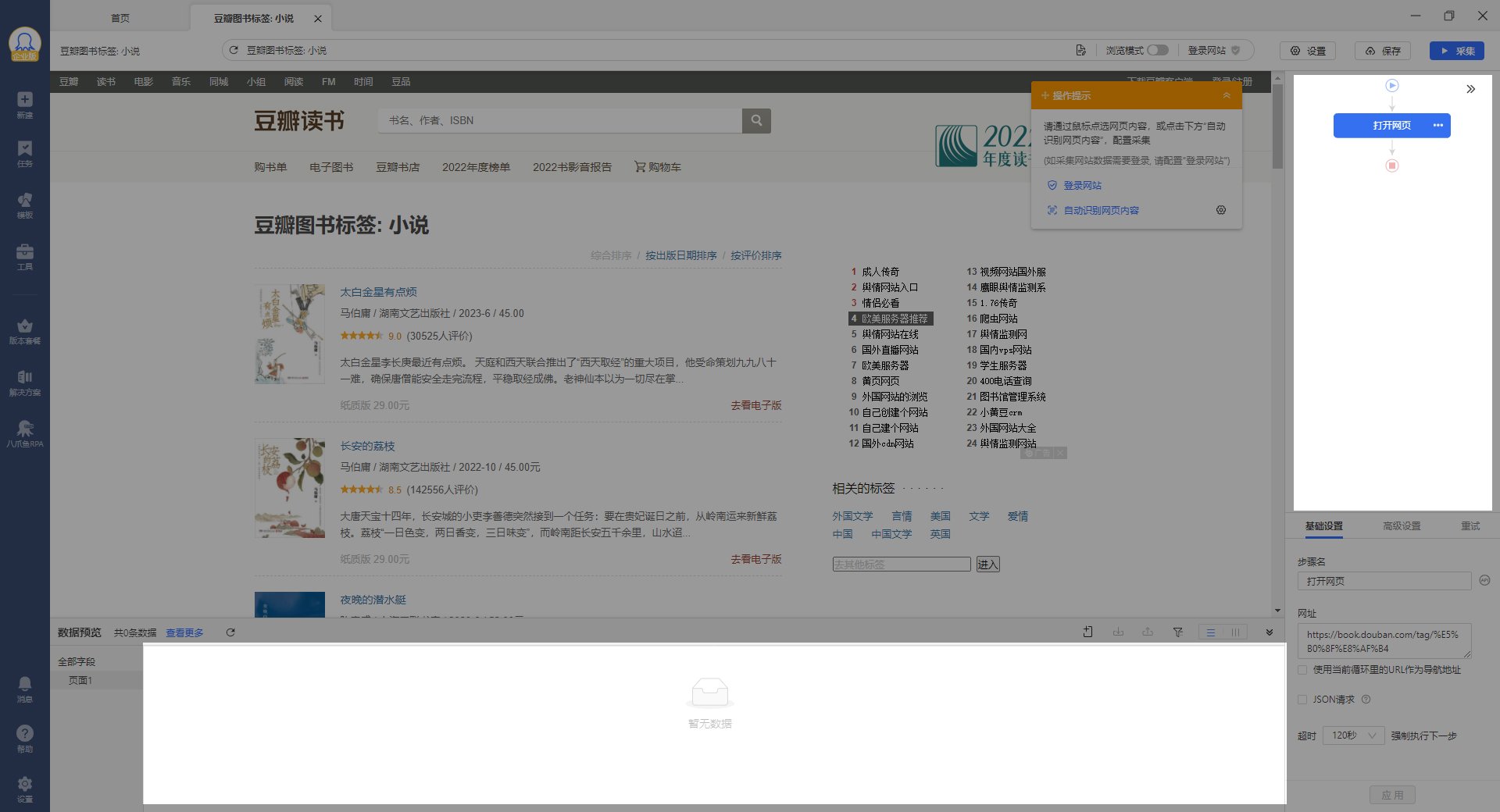This screenshot has height=812, width=1500.
Task: Check 使用当前循环里的URL作为导航地址 checkbox
Action: 1302,670
